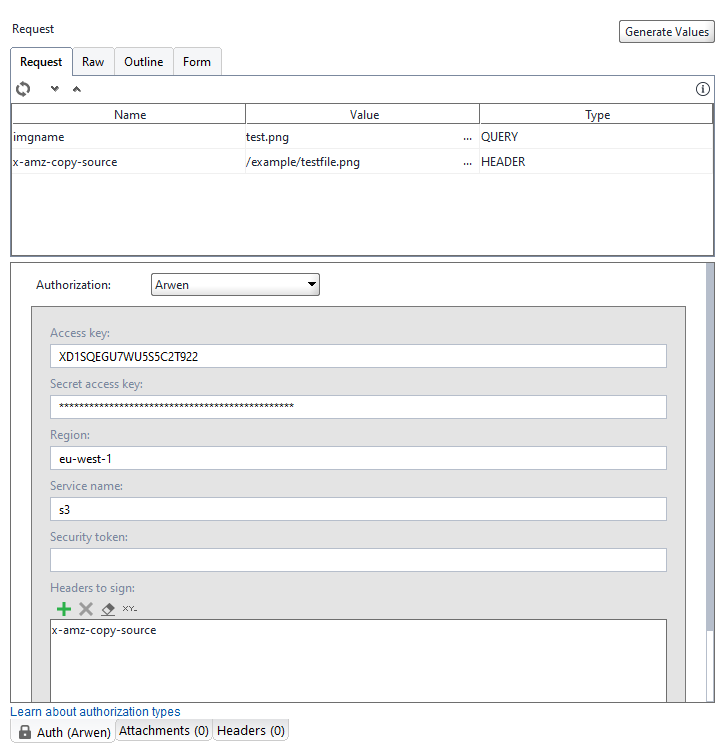Open ellipsis editor for /example/testfile.png value
The height and width of the screenshot is (748, 725).
pos(467,162)
